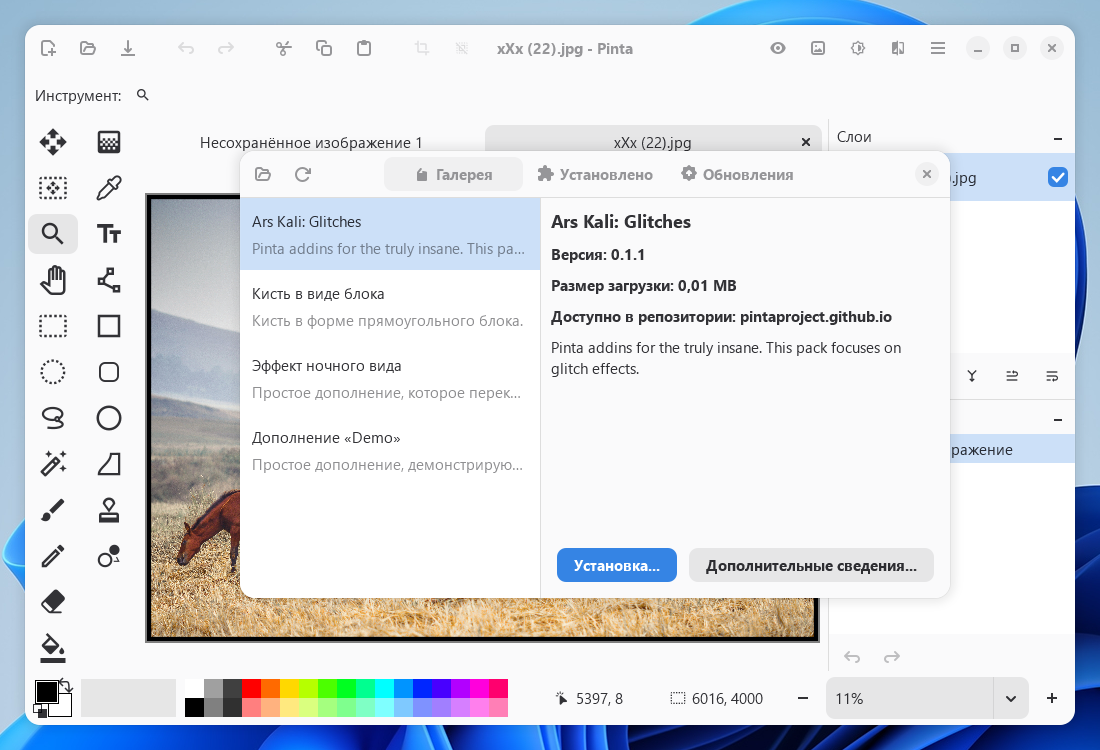Screen dimensions: 1100x750
Task: Open the main hamburger menu
Action: point(937,48)
